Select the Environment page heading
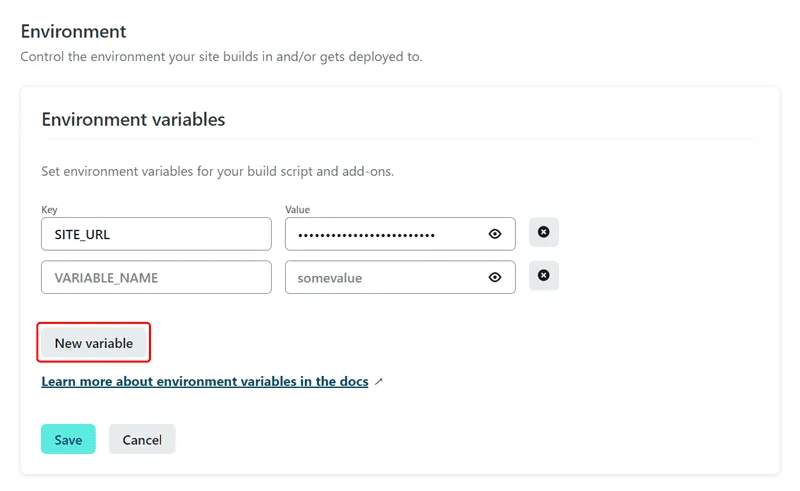This screenshot has height=491, width=800. 73,32
